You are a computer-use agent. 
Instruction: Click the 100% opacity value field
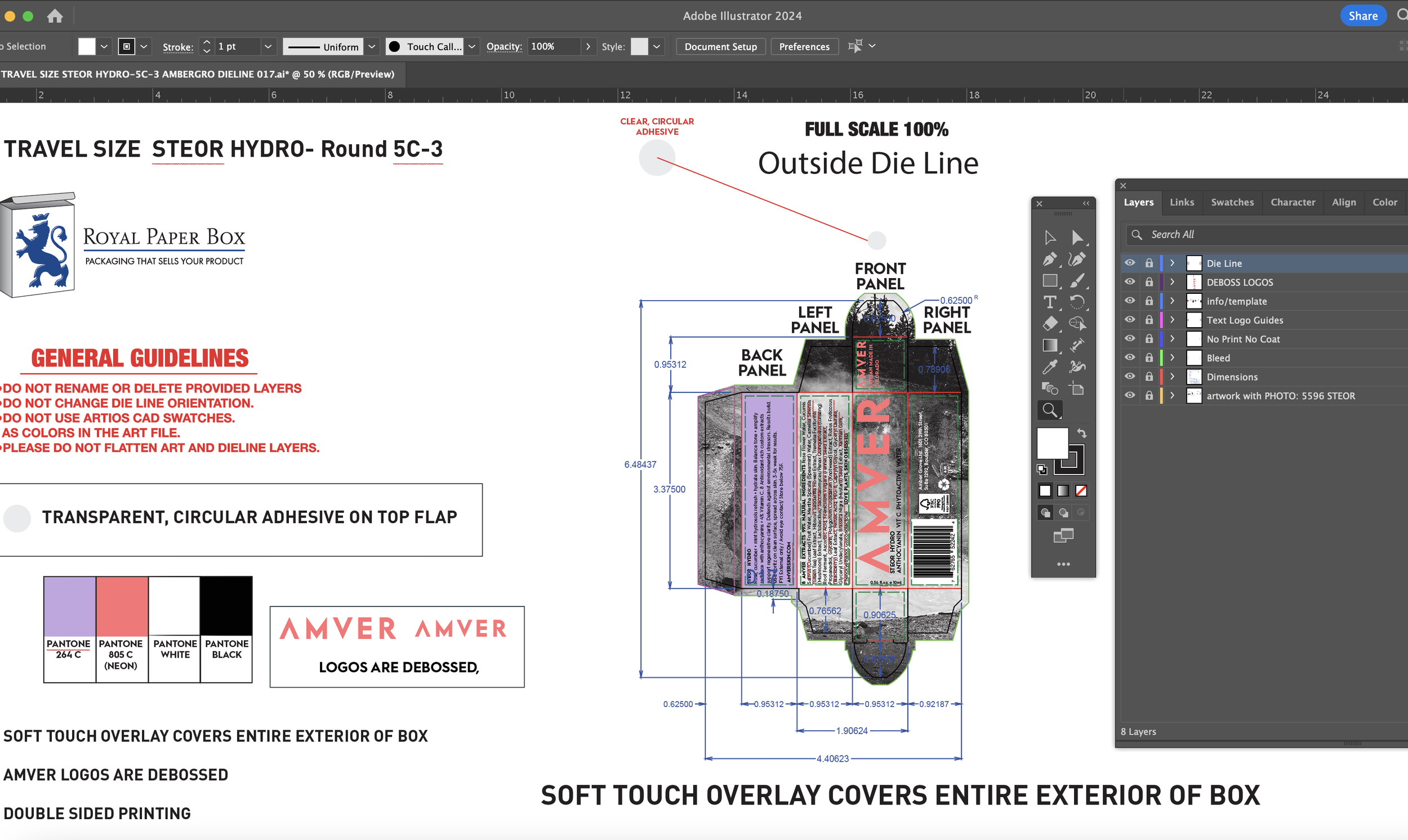554,46
